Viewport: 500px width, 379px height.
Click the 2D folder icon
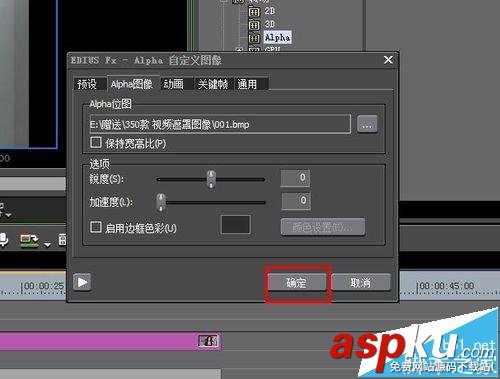pos(254,12)
